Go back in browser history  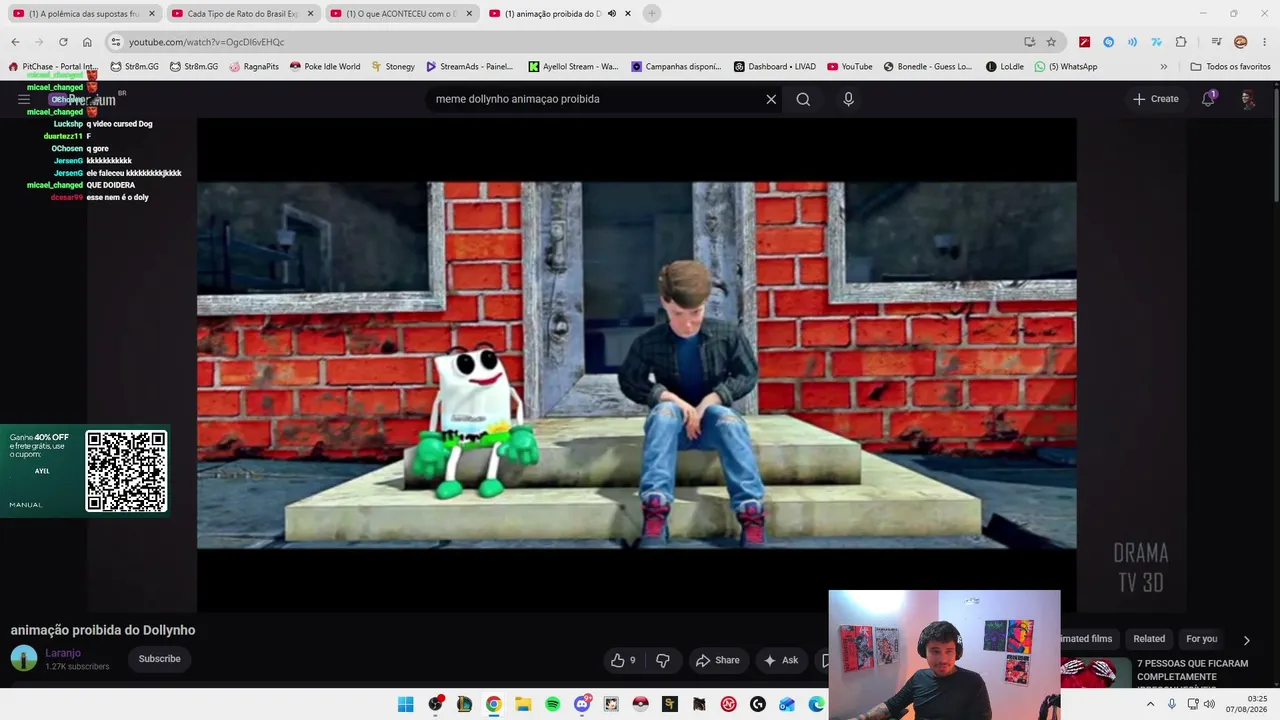[15, 42]
